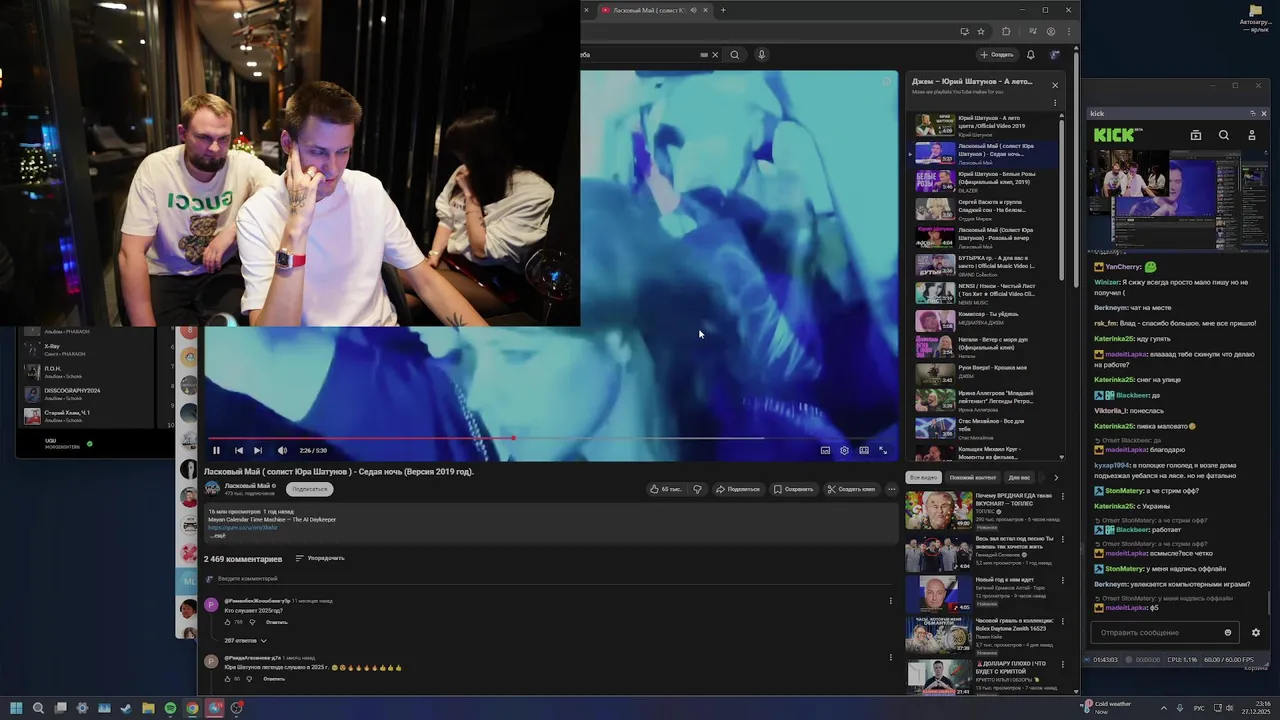Like the 'Кто слушает 2025год?' comment

pos(228,622)
